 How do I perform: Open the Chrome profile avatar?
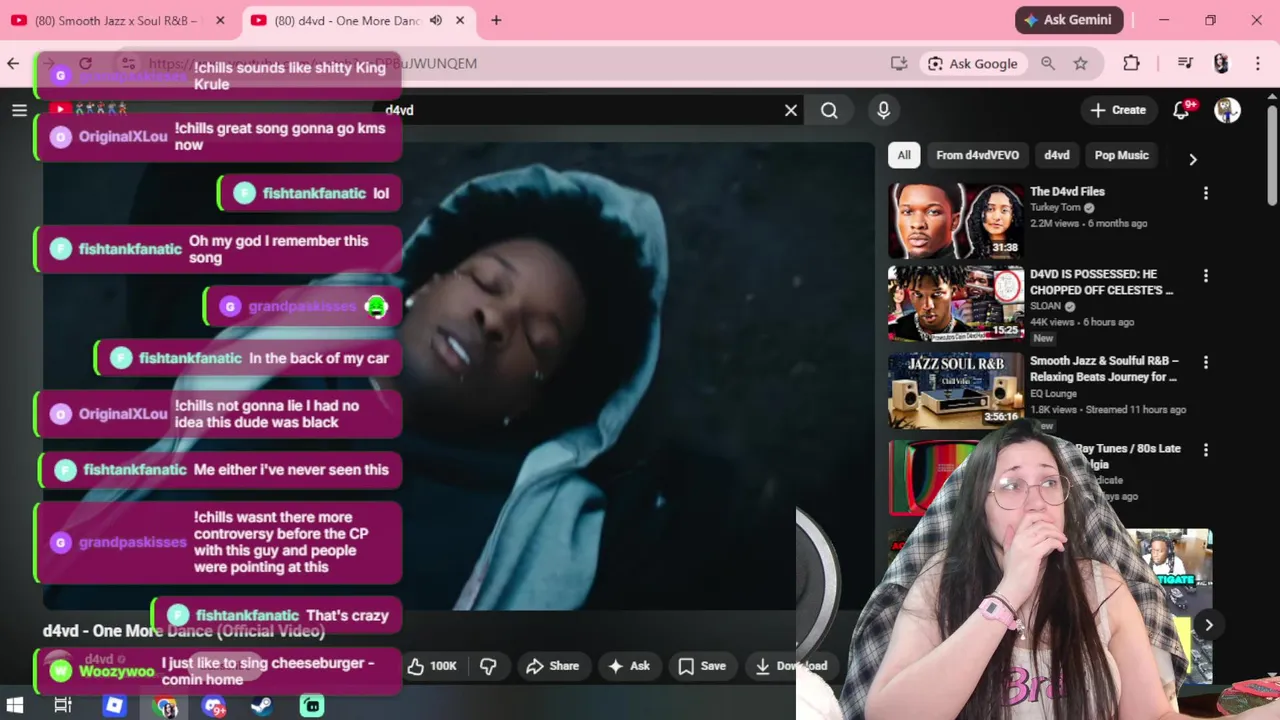1221,63
